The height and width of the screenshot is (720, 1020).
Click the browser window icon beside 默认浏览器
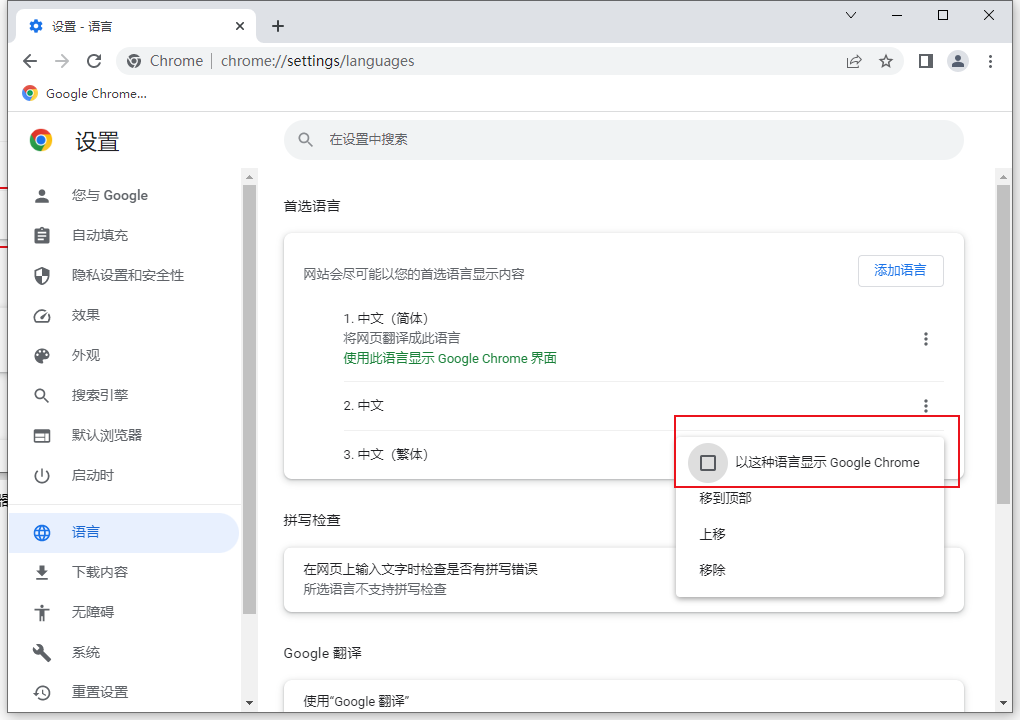(42, 436)
